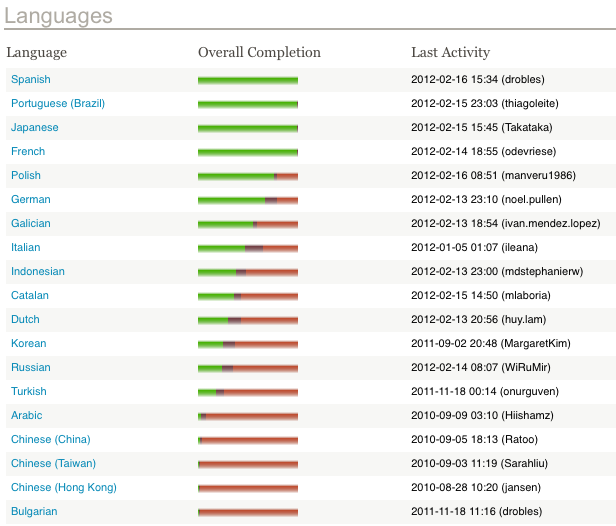Click the Last Activity column header
The width and height of the screenshot is (616, 526).
click(451, 52)
